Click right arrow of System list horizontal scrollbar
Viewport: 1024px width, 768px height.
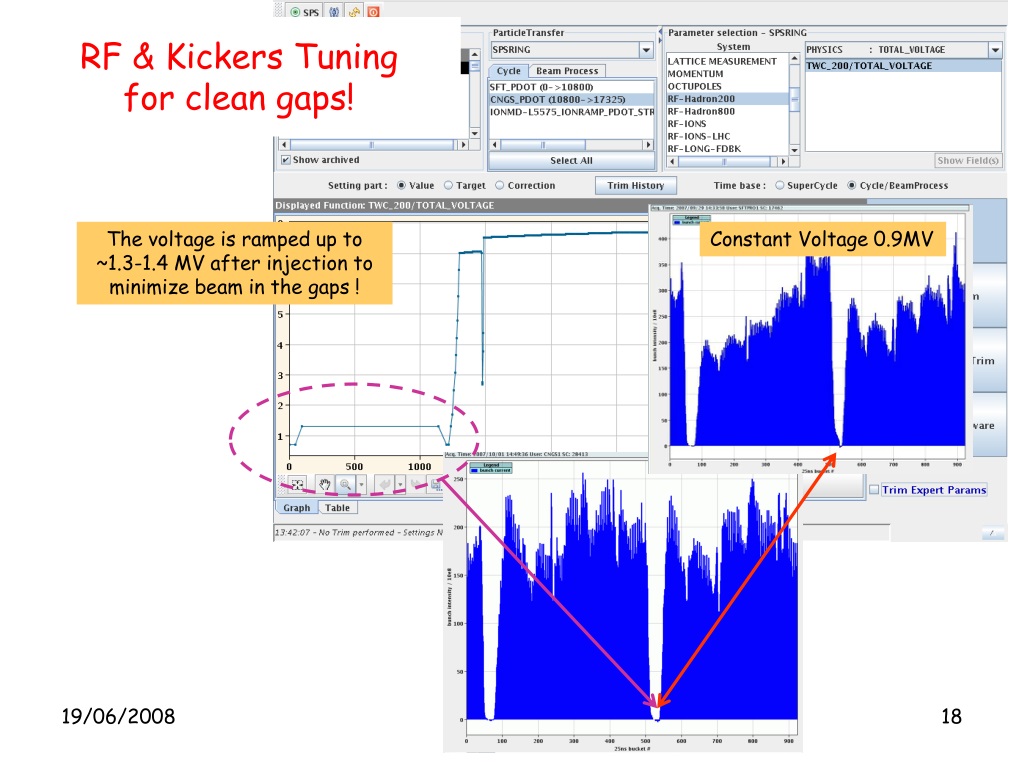click(x=784, y=161)
